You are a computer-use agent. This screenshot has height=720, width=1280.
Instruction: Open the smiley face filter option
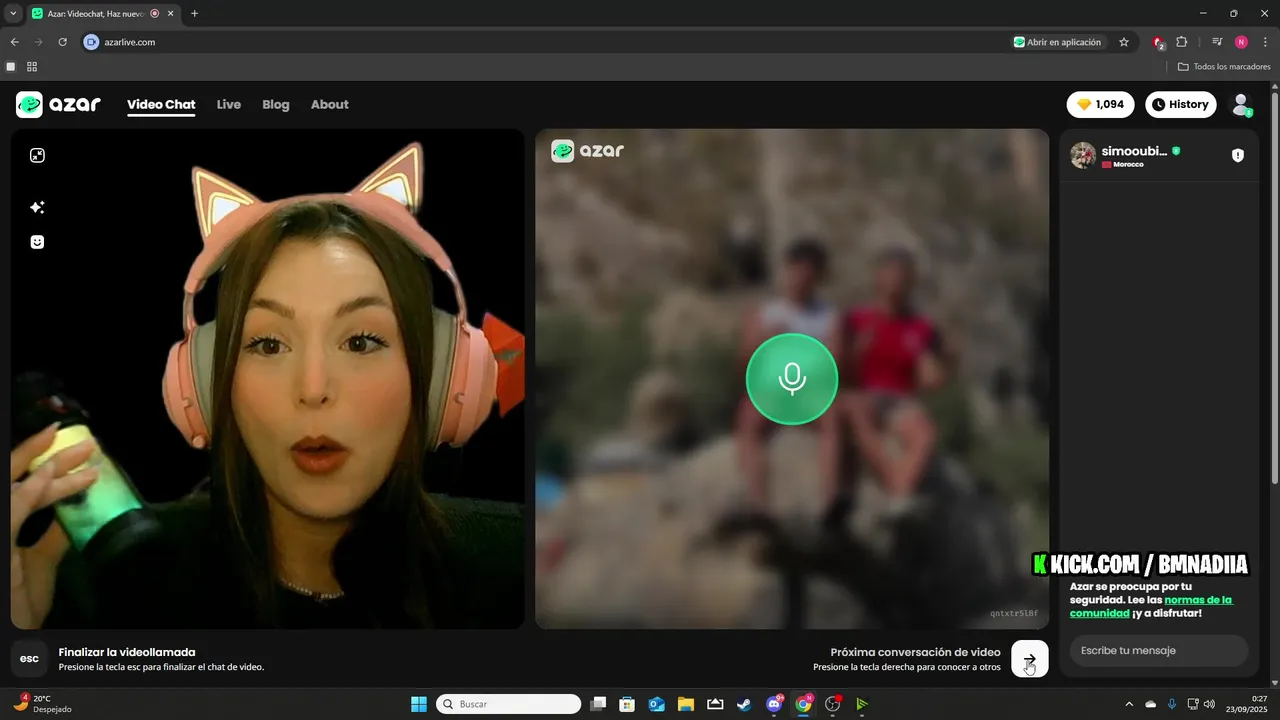[x=37, y=242]
